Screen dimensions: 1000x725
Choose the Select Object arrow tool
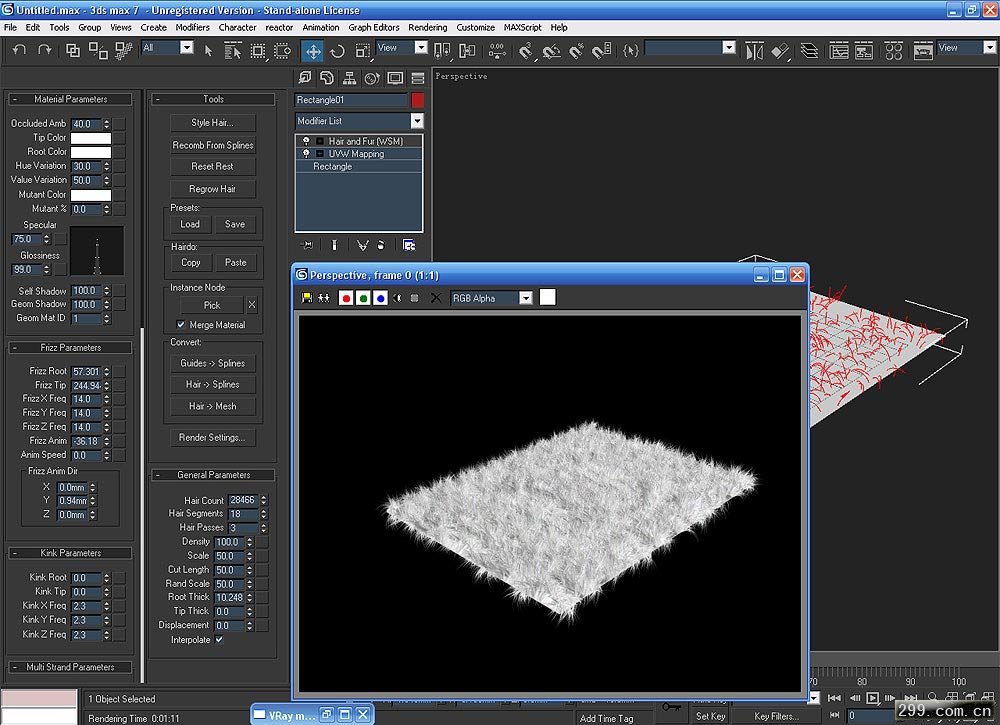[x=209, y=50]
